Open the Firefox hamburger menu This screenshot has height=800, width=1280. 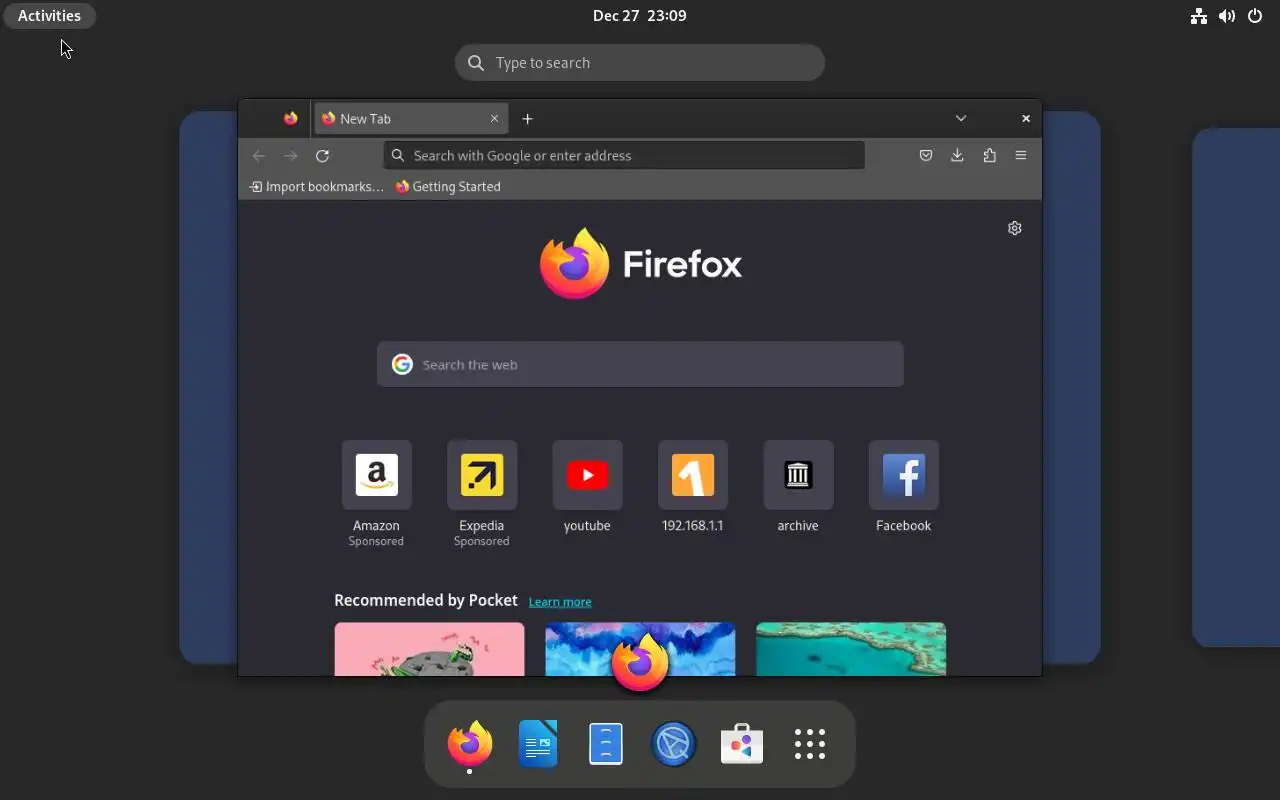click(1021, 155)
